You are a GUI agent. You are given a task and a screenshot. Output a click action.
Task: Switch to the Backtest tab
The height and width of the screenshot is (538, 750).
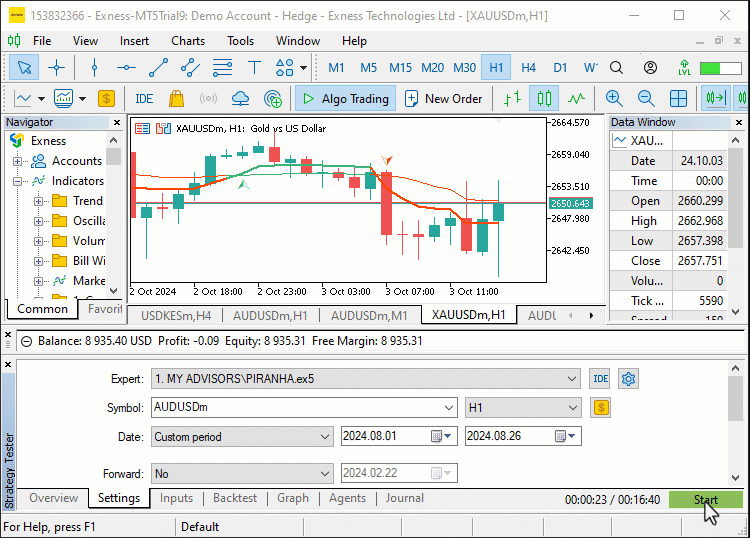coord(235,498)
